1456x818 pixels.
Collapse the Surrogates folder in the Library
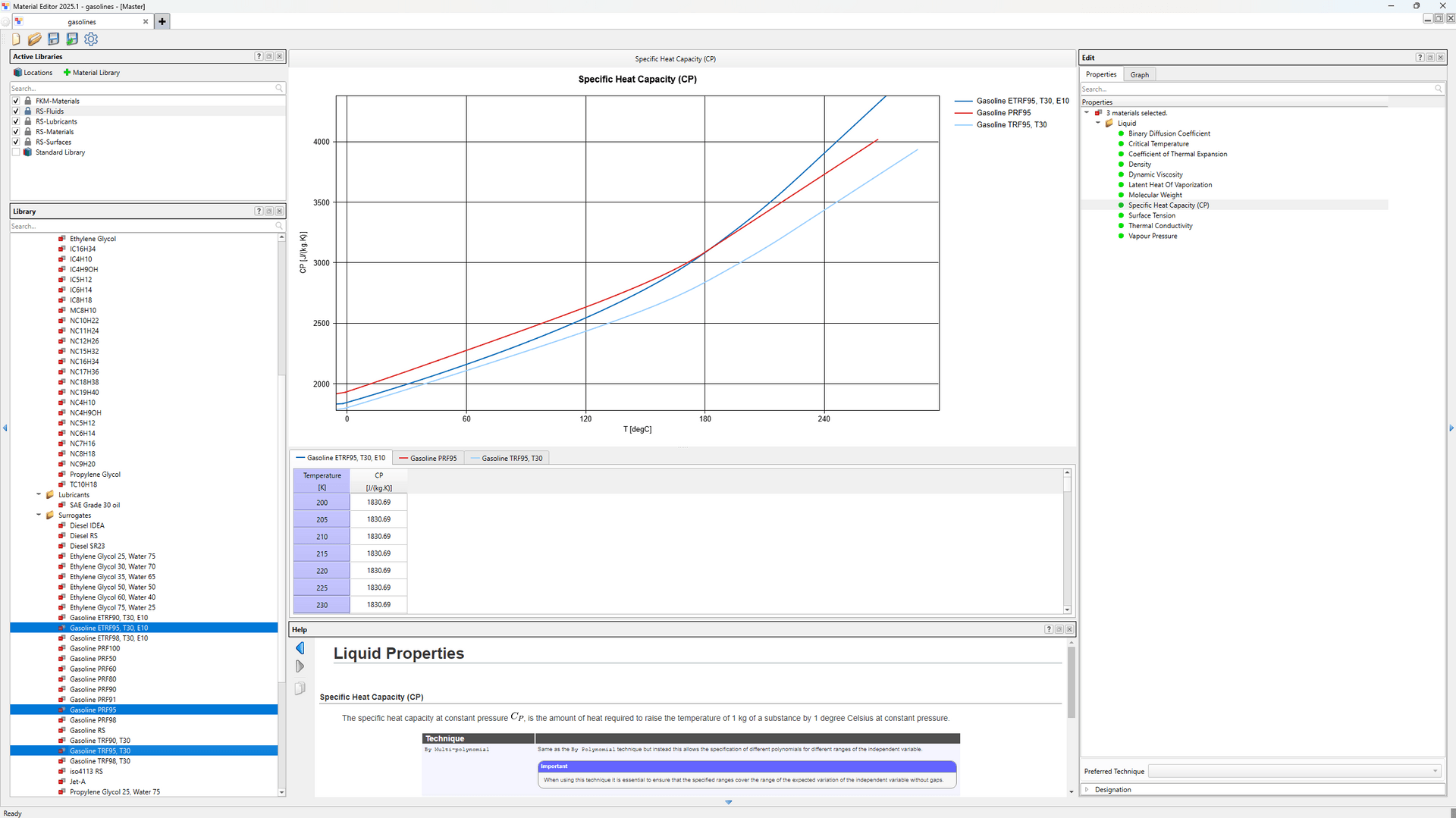click(39, 515)
